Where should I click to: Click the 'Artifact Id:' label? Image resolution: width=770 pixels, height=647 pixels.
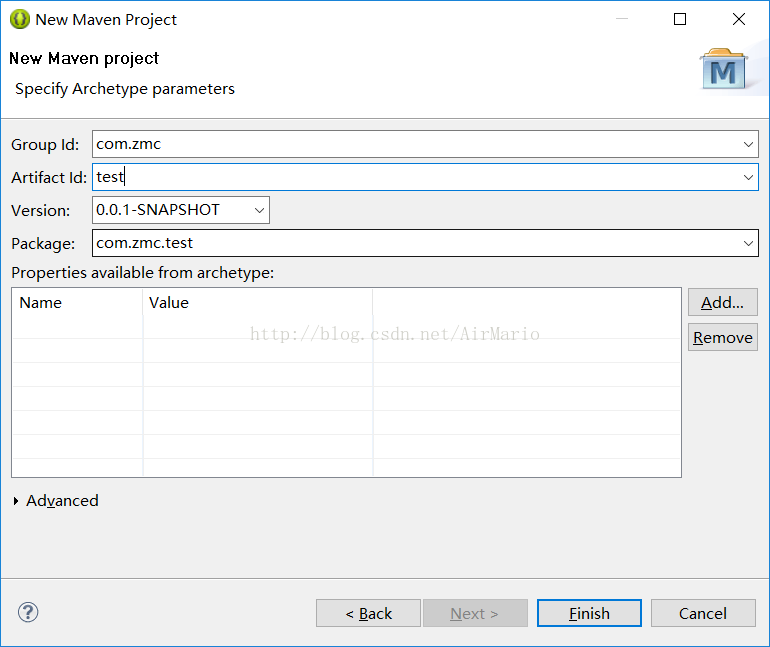49,178
